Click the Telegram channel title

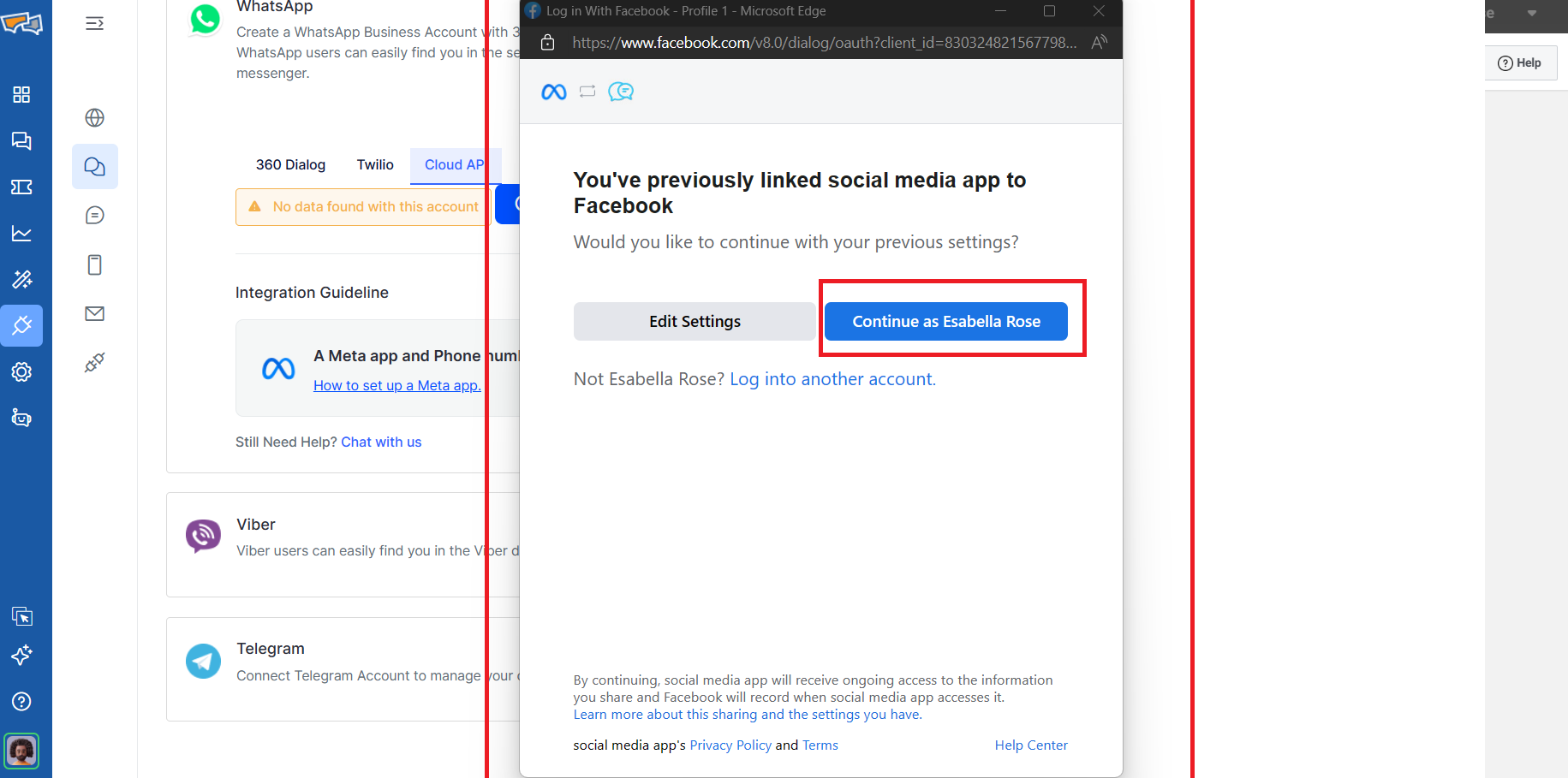point(271,649)
